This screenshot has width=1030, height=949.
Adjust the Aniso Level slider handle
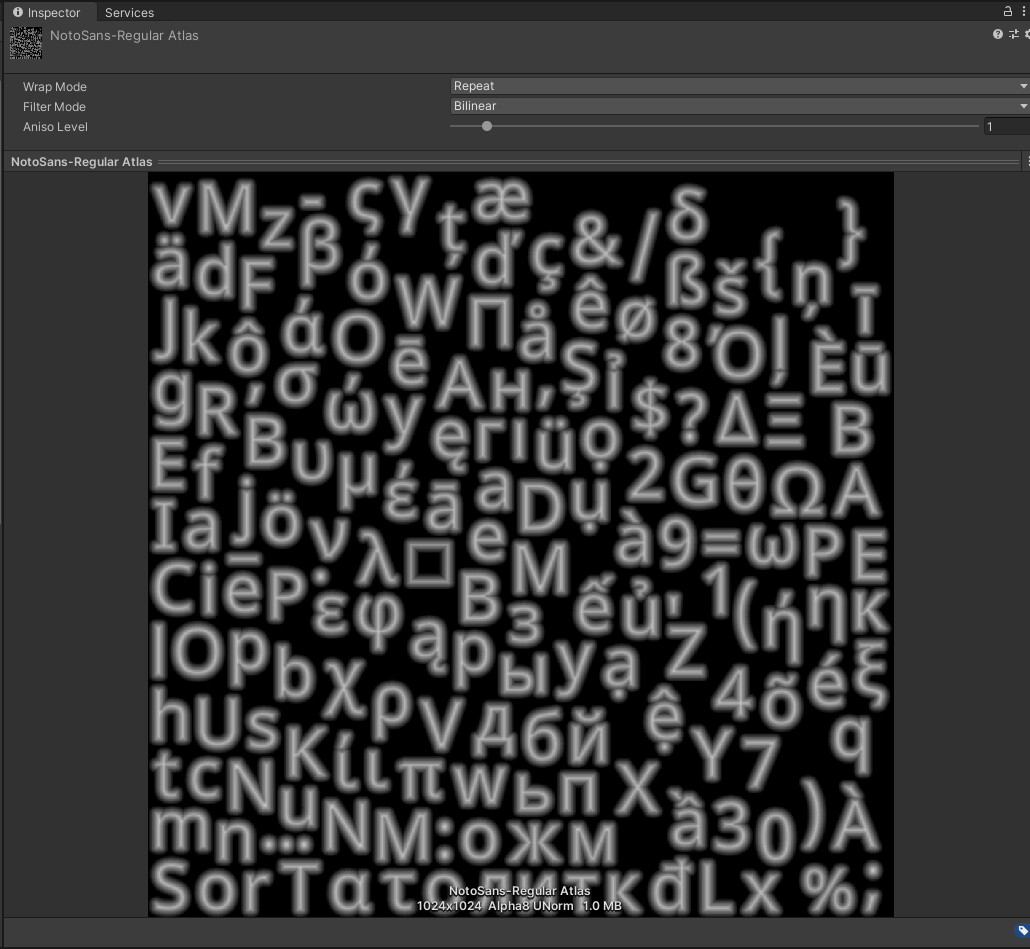coord(487,126)
